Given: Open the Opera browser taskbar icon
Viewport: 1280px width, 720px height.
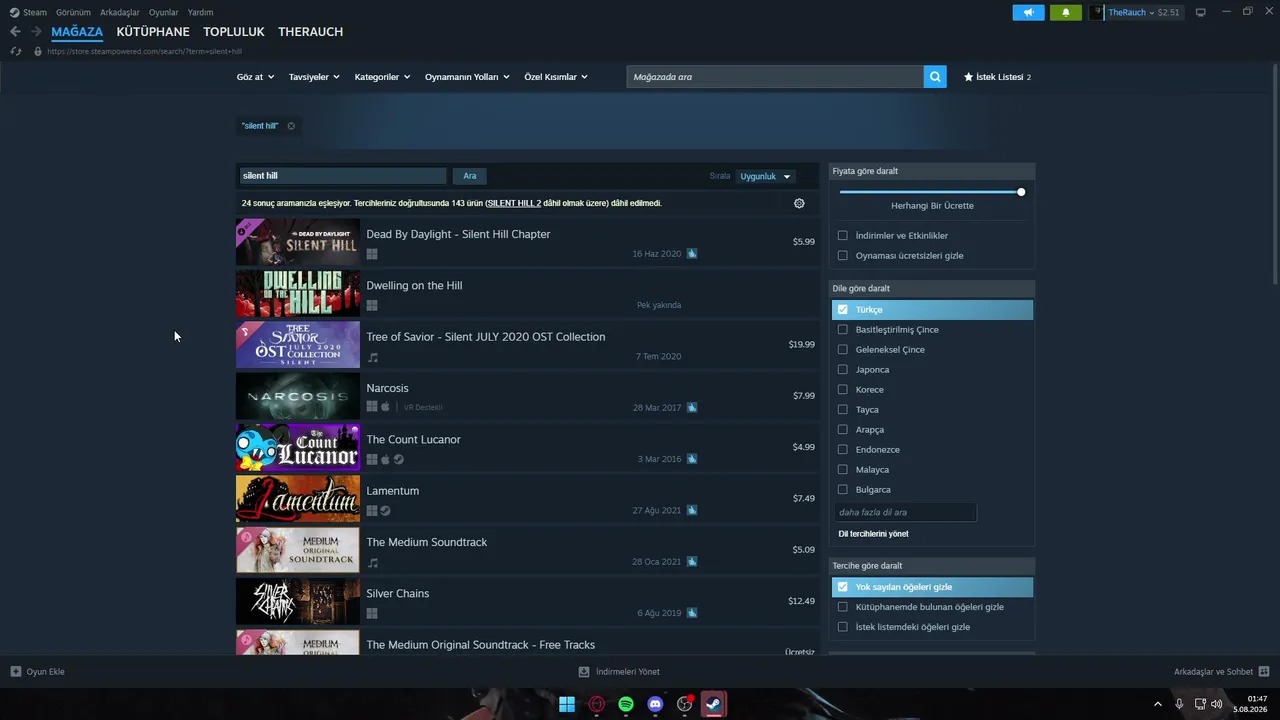Looking at the screenshot, I should tap(597, 704).
